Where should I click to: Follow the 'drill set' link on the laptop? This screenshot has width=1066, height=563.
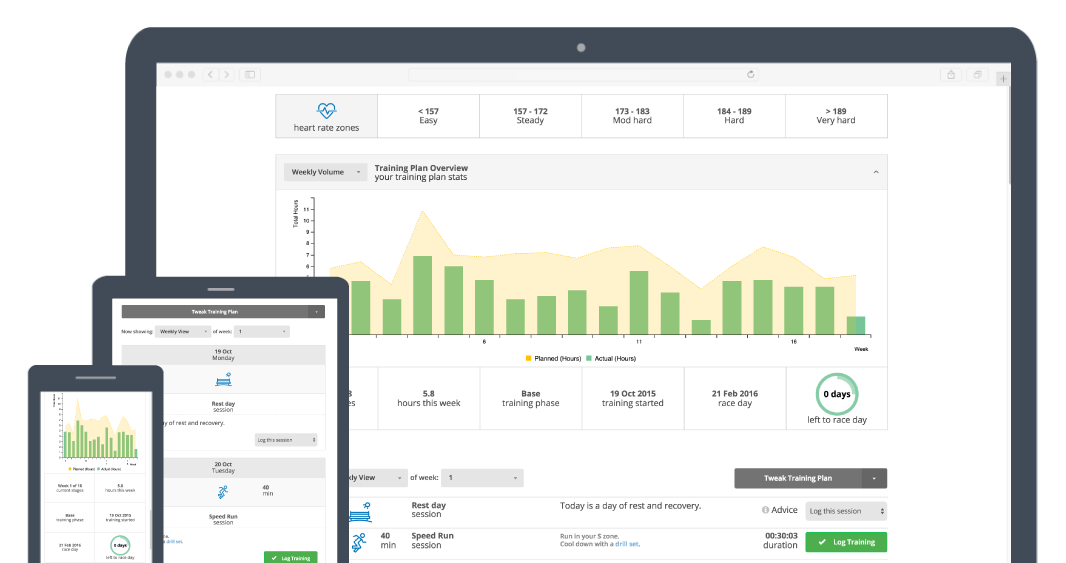click(x=627, y=544)
